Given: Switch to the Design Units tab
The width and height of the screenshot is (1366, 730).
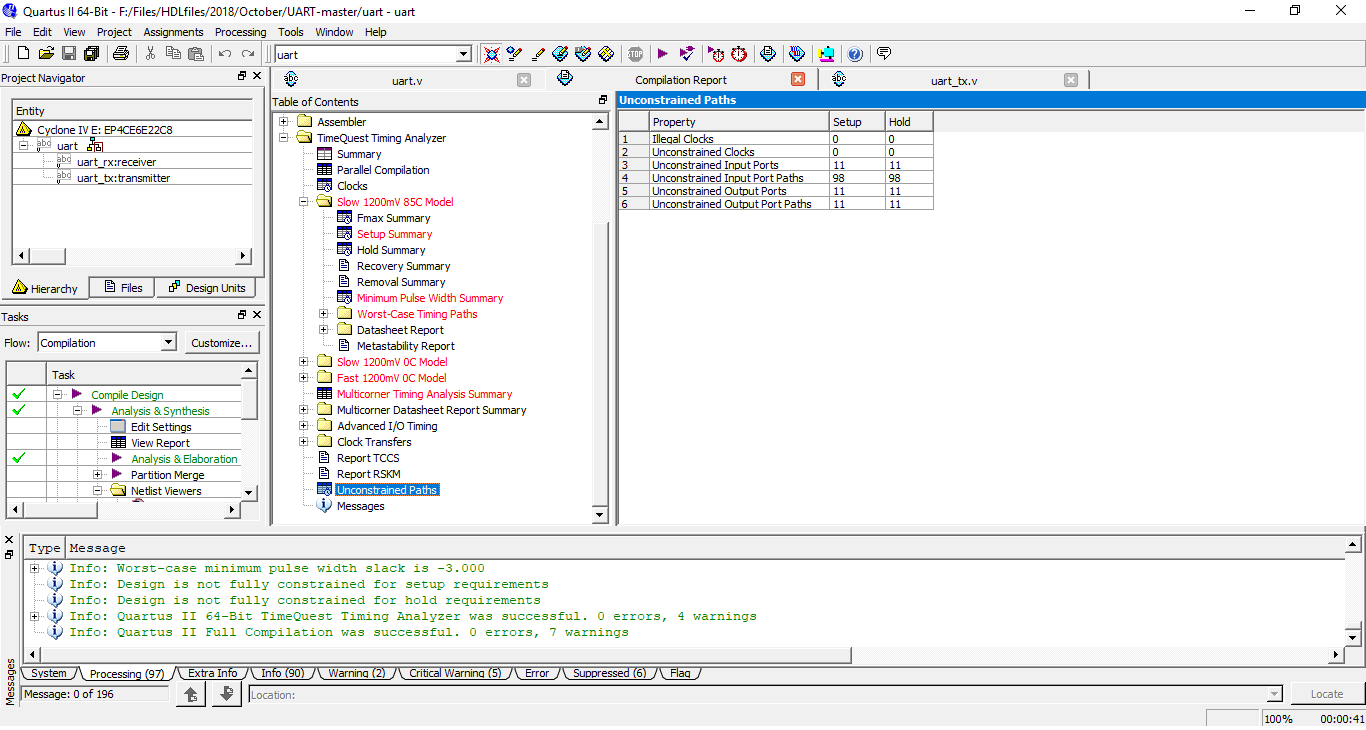Looking at the screenshot, I should tap(207, 288).
